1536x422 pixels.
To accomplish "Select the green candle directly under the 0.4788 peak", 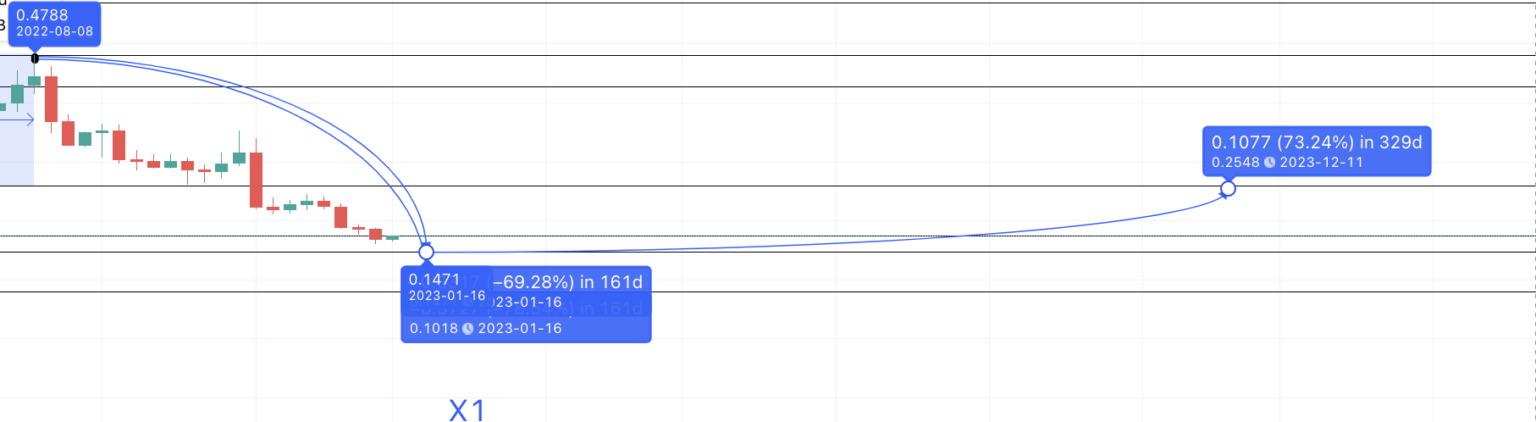I will tap(34, 79).
